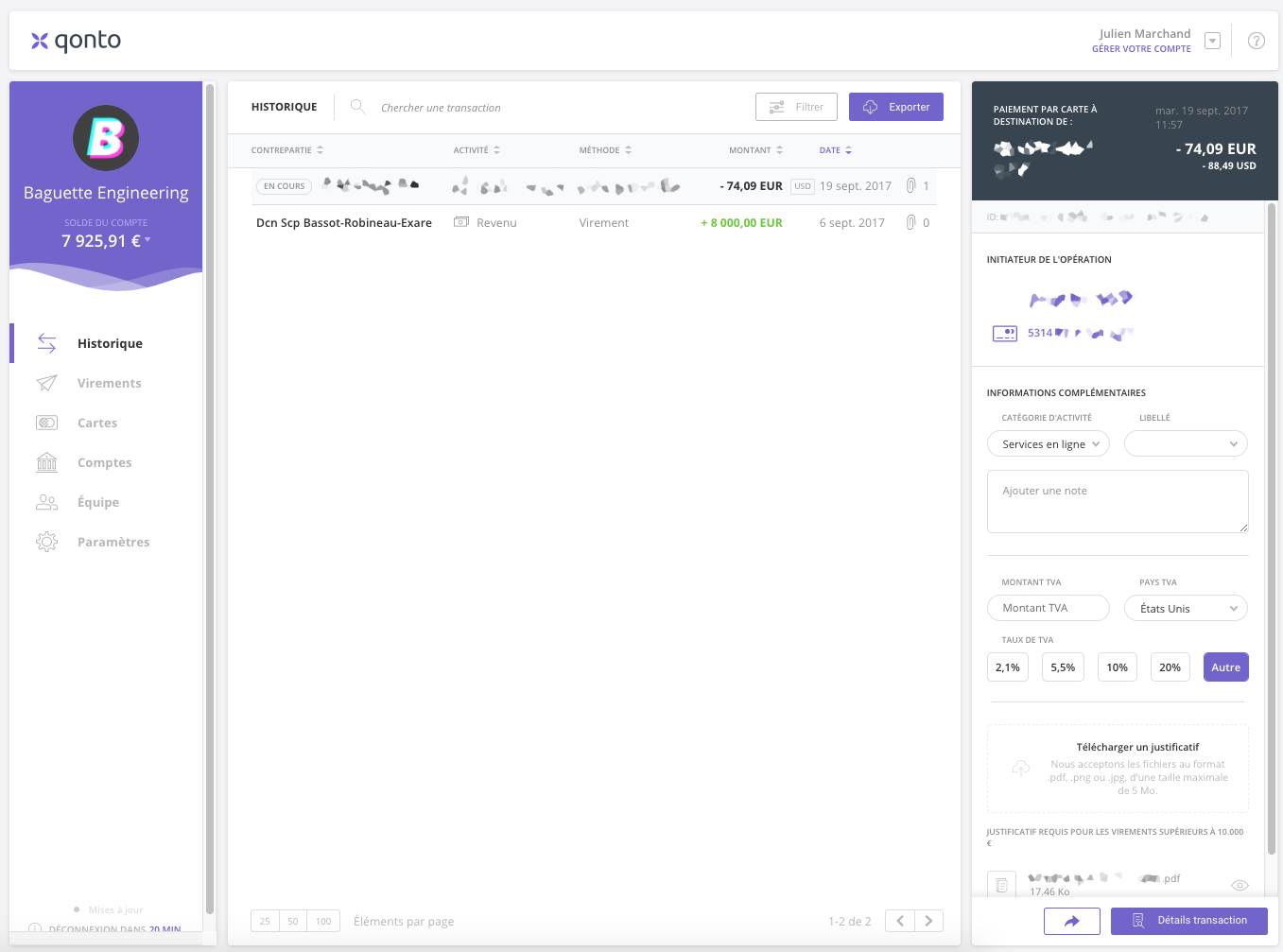Click attachment paperclip on 19 sept. row
Image resolution: width=1283 pixels, height=952 pixels.
(910, 185)
